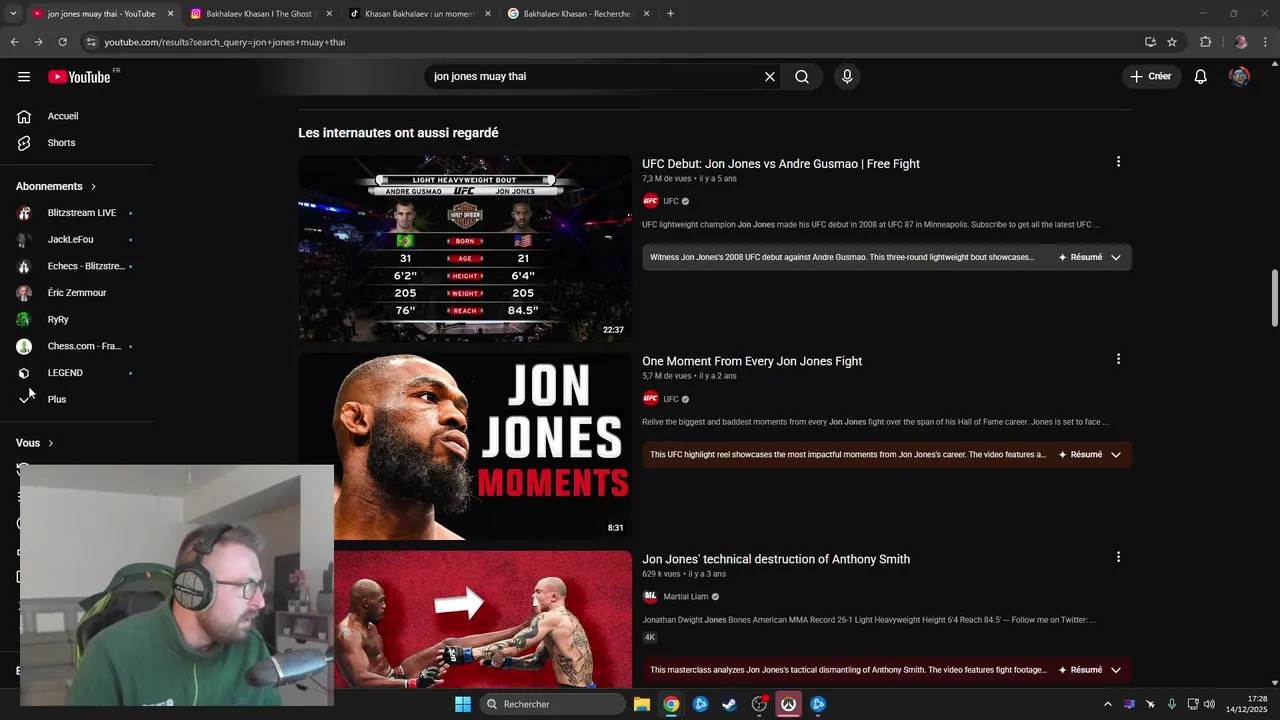Bookmark this page with the star
The width and height of the screenshot is (1280, 720).
[1172, 42]
